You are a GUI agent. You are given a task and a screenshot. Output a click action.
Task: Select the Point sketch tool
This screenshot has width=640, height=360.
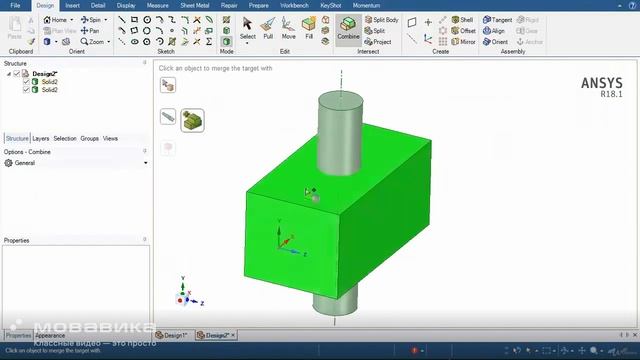tap(172, 31)
